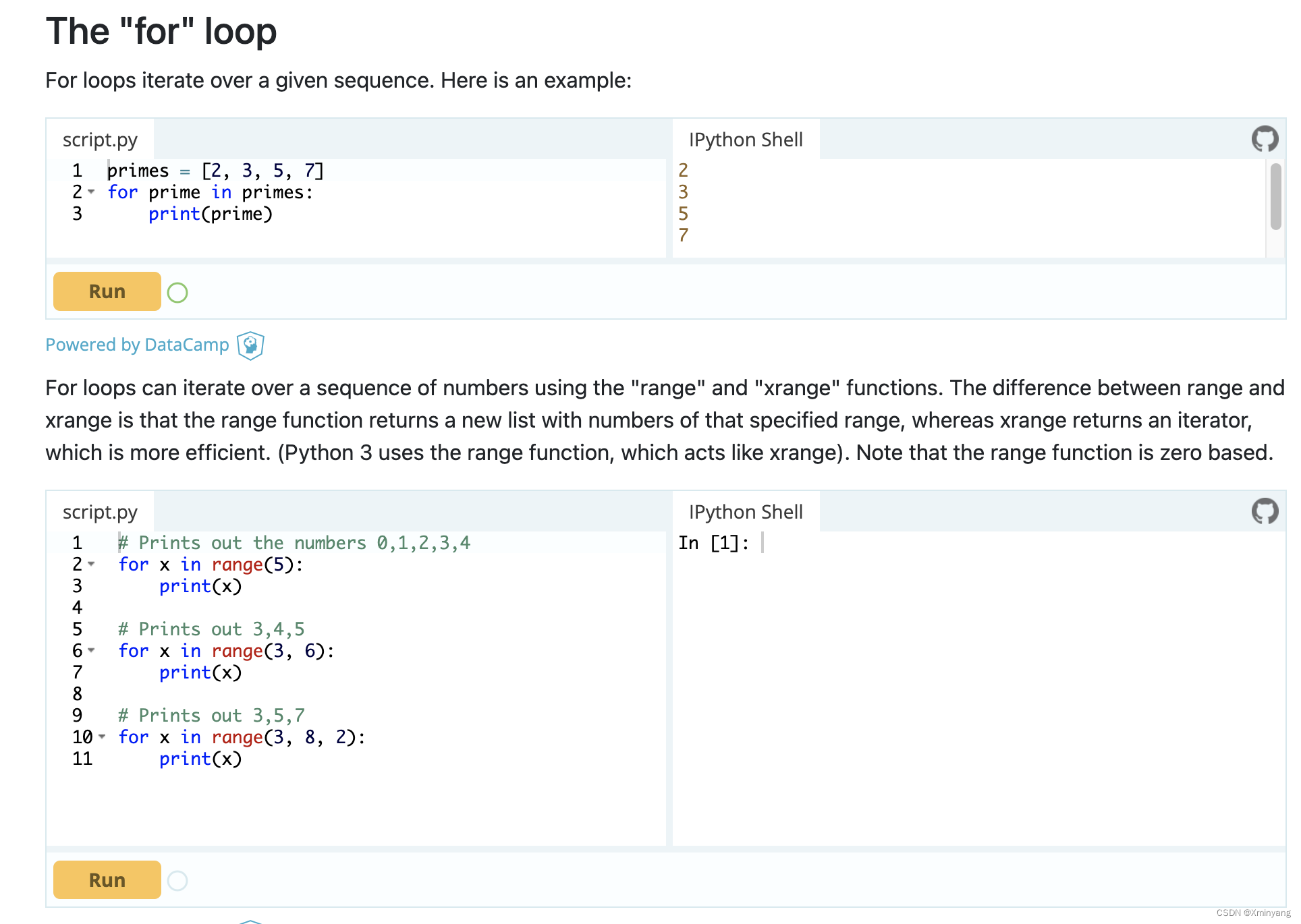Image resolution: width=1301 pixels, height=924 pixels.
Task: Switch to second IPython Shell tab
Action: [x=745, y=512]
